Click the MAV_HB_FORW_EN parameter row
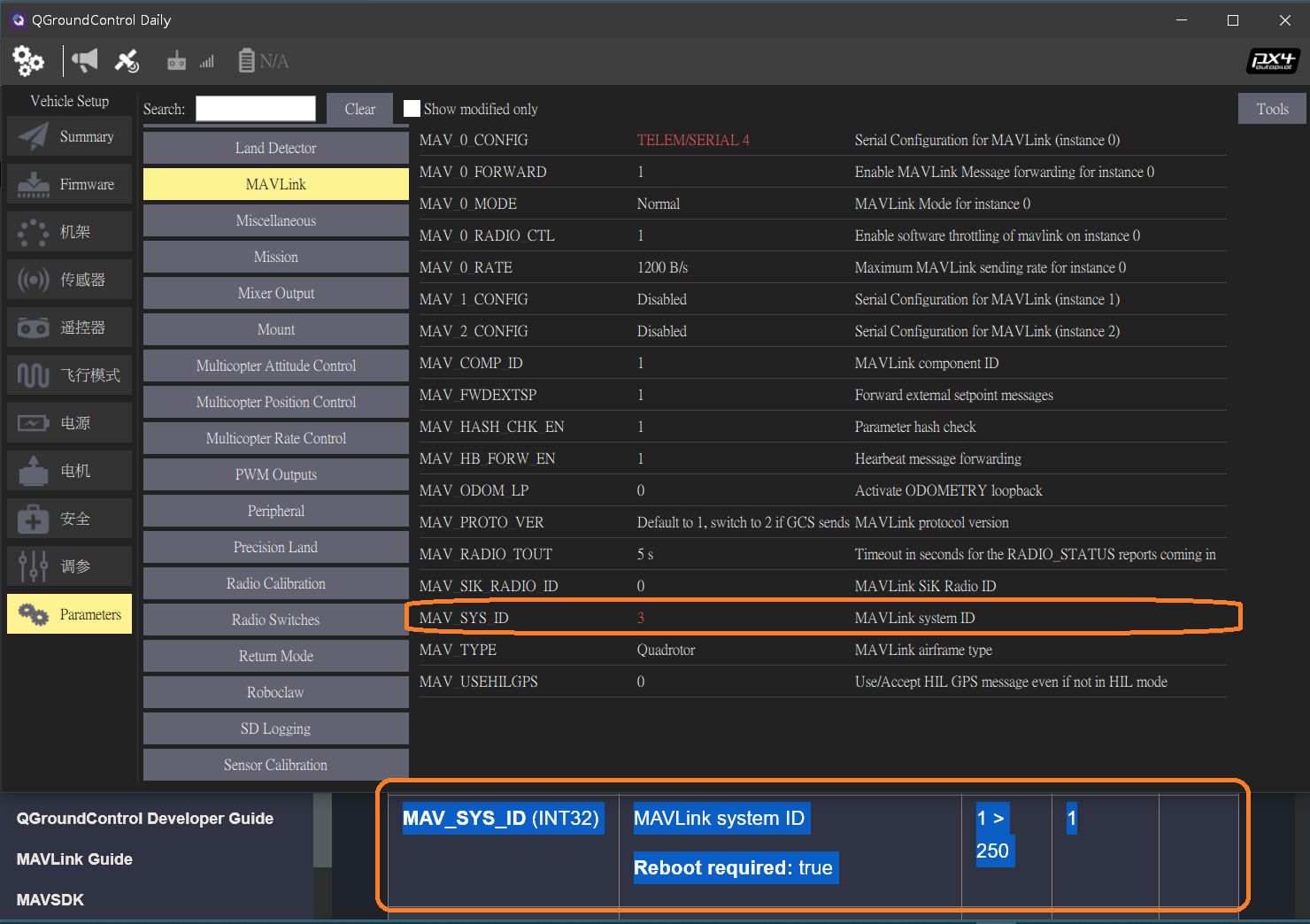The width and height of the screenshot is (1310, 924). 823,458
